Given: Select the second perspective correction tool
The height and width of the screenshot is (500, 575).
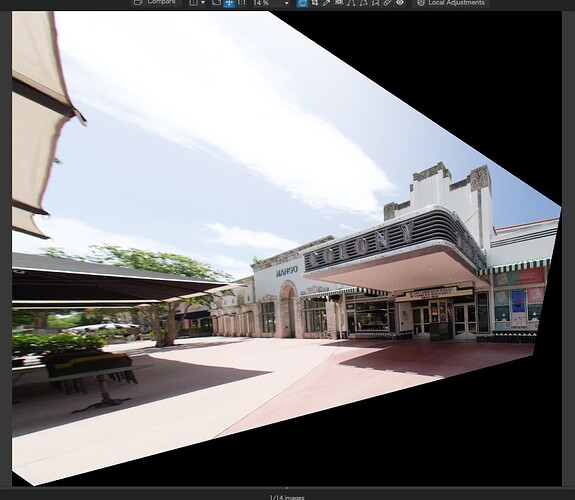Looking at the screenshot, I should point(363,3).
